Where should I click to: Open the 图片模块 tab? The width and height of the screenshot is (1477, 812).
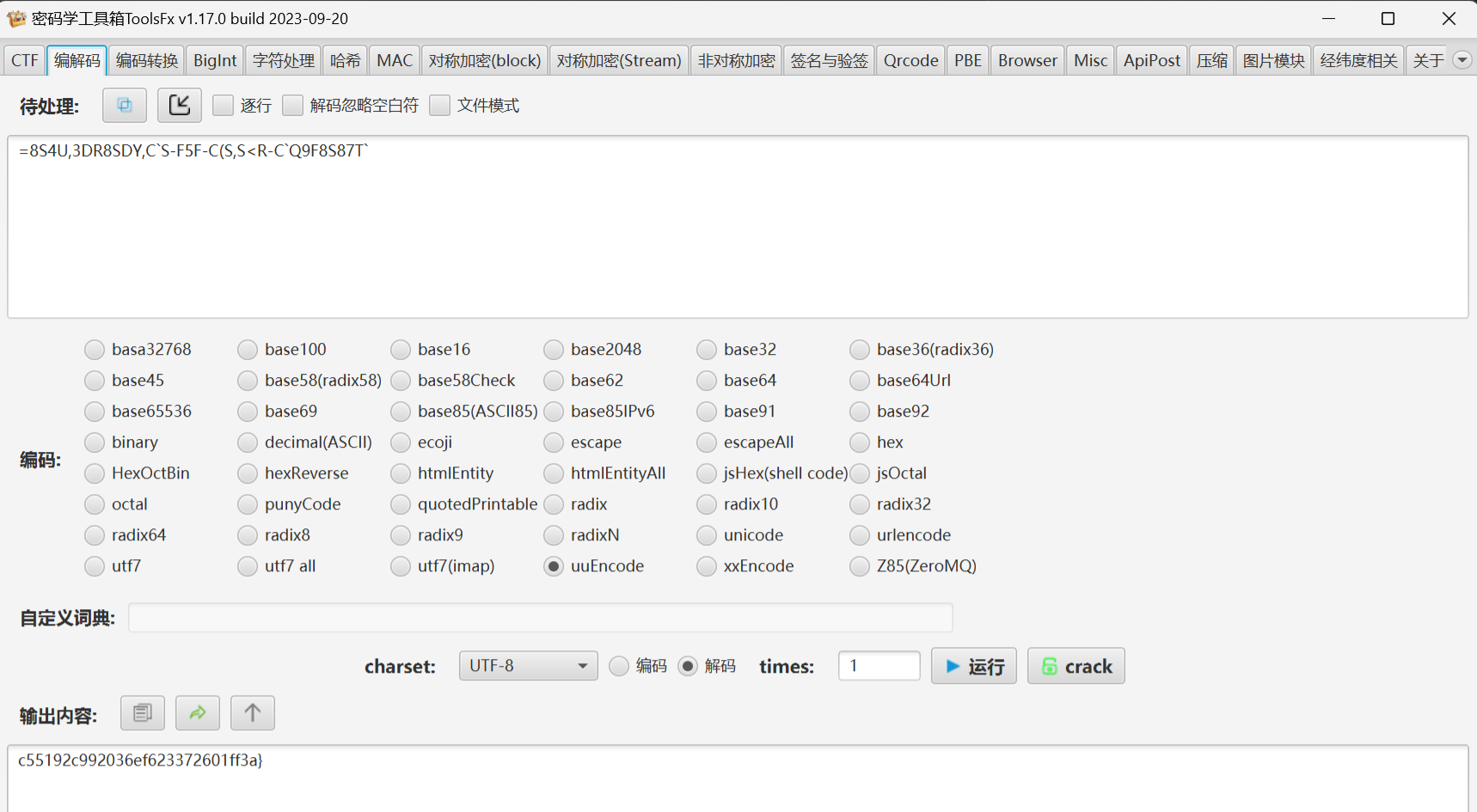(1274, 60)
